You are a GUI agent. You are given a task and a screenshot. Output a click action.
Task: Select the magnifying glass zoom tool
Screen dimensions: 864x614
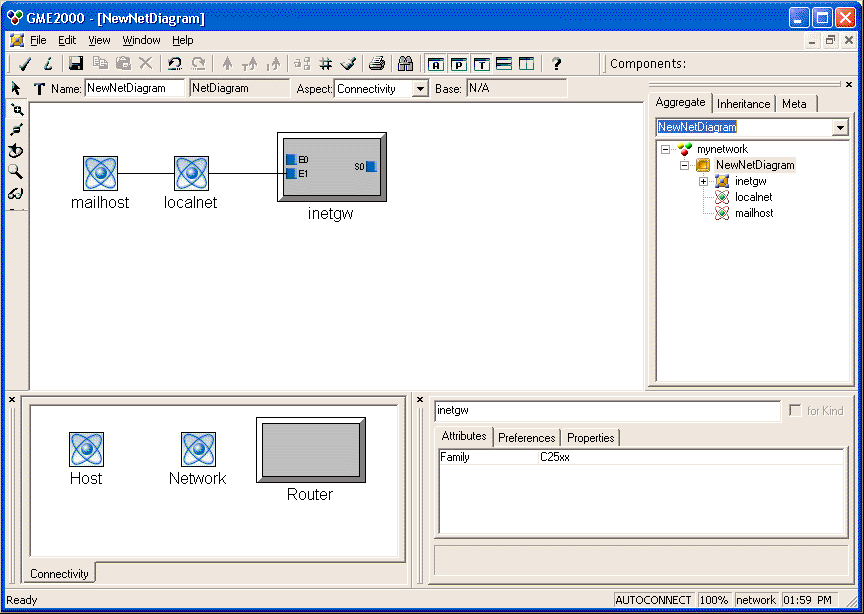(17, 172)
